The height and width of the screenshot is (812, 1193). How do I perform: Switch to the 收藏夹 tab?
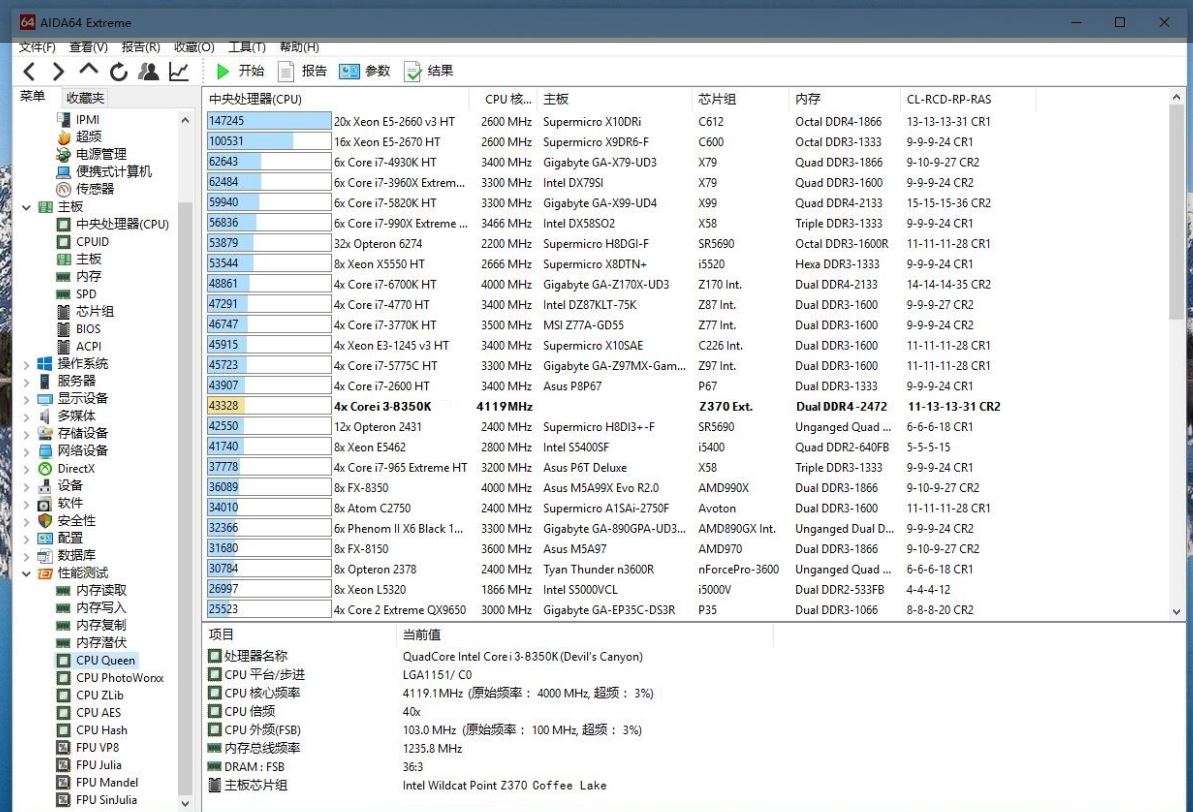coord(84,97)
